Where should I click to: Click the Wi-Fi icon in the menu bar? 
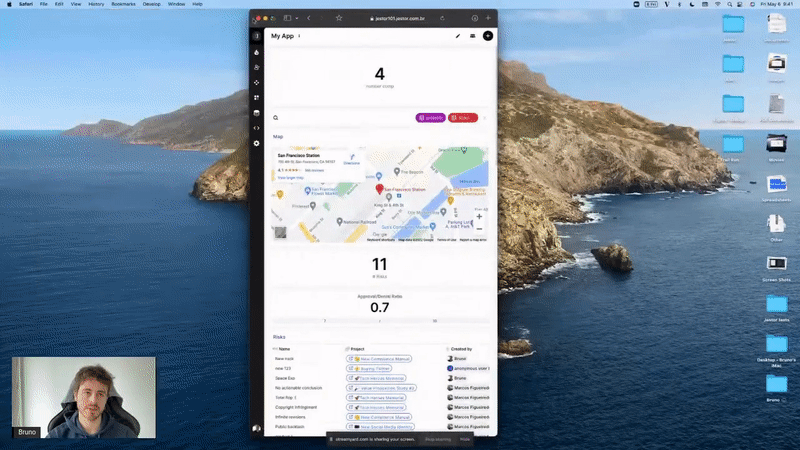coord(718,4)
